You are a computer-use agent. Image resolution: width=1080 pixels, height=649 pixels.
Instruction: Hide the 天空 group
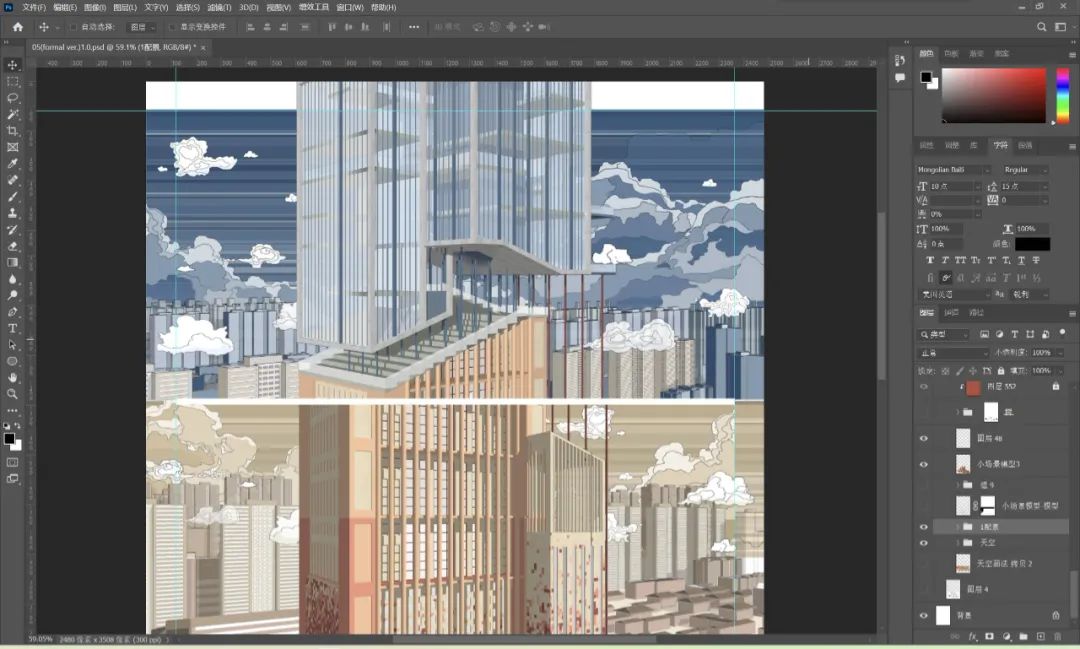pyautogui.click(x=924, y=543)
